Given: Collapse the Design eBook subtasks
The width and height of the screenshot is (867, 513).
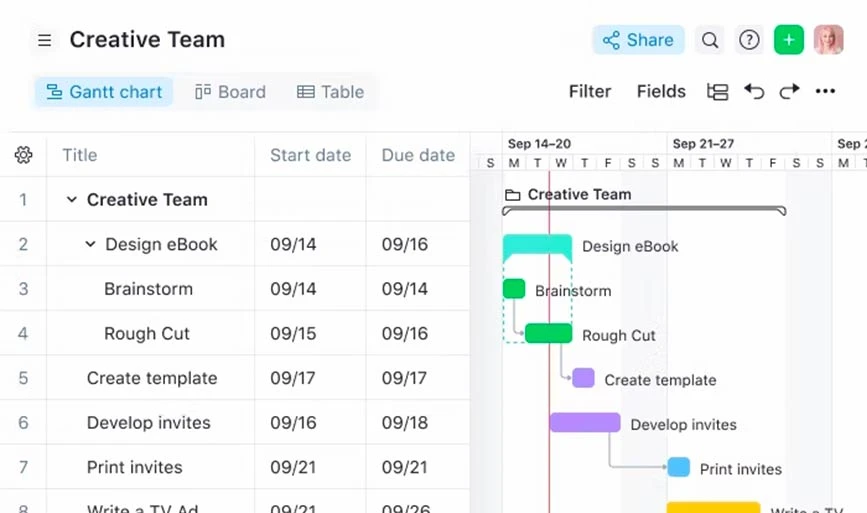Looking at the screenshot, I should 90,244.
